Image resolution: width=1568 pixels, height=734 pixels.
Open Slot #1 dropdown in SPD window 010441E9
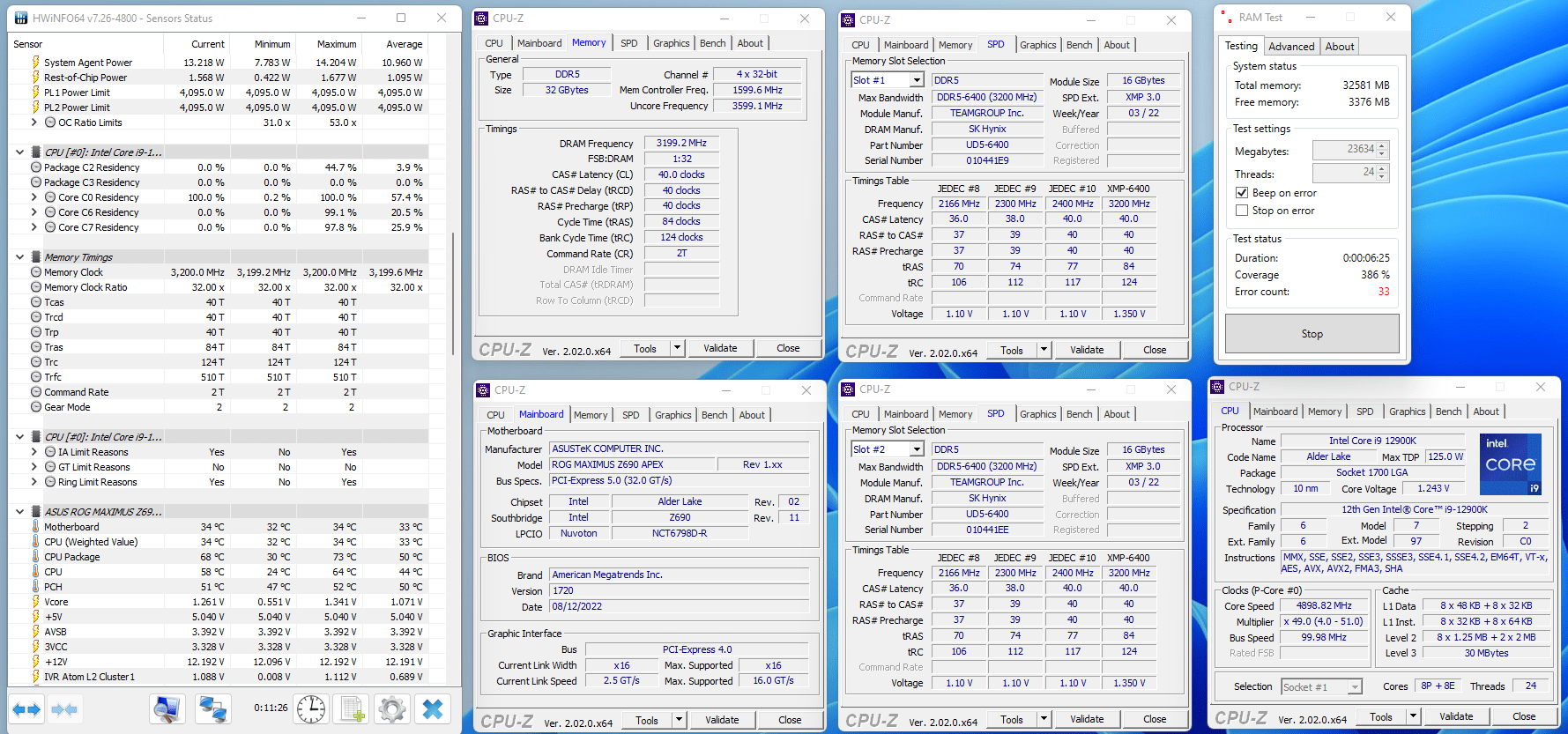tap(917, 80)
